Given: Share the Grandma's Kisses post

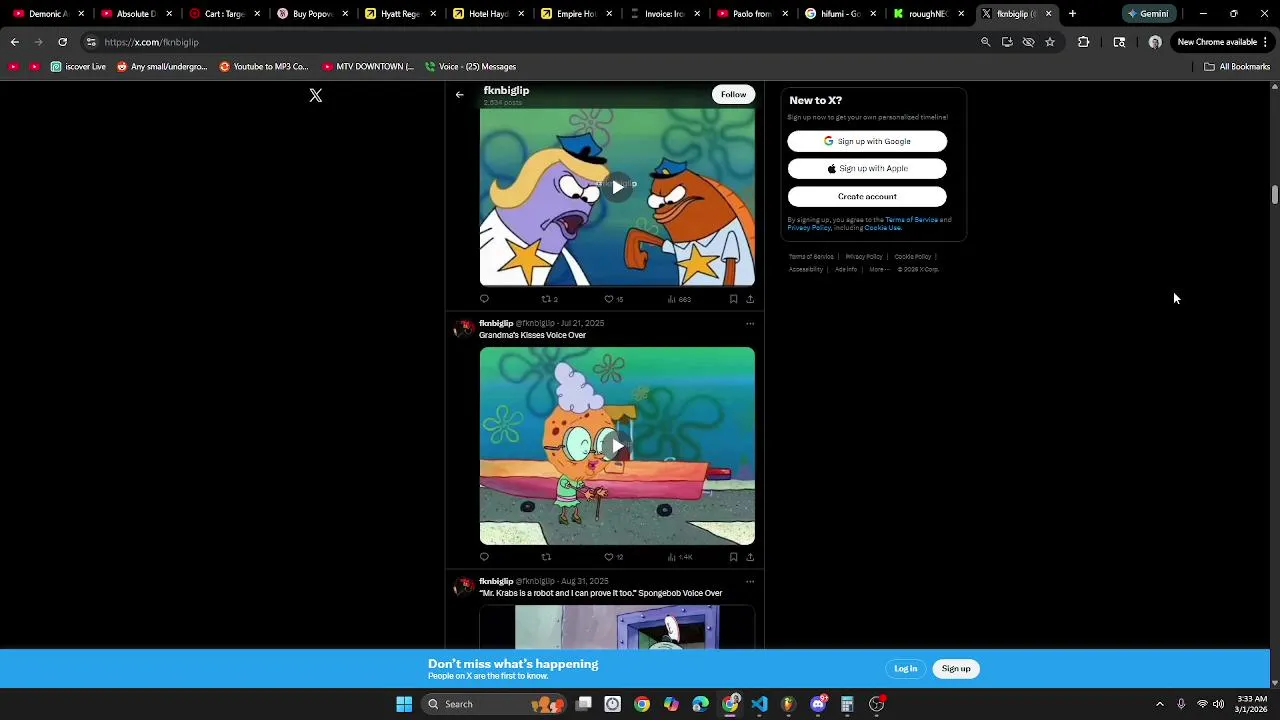Looking at the screenshot, I should point(750,557).
